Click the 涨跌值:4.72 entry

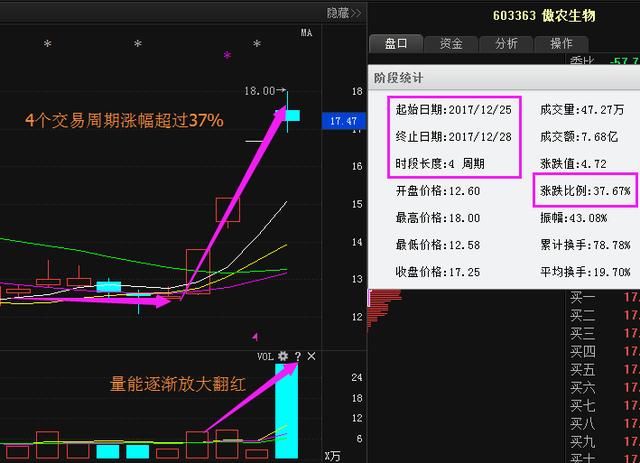tap(573, 164)
